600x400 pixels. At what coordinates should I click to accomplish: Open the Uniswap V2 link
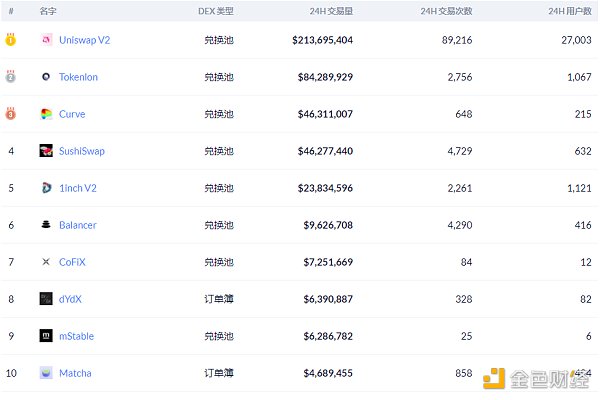point(83,40)
